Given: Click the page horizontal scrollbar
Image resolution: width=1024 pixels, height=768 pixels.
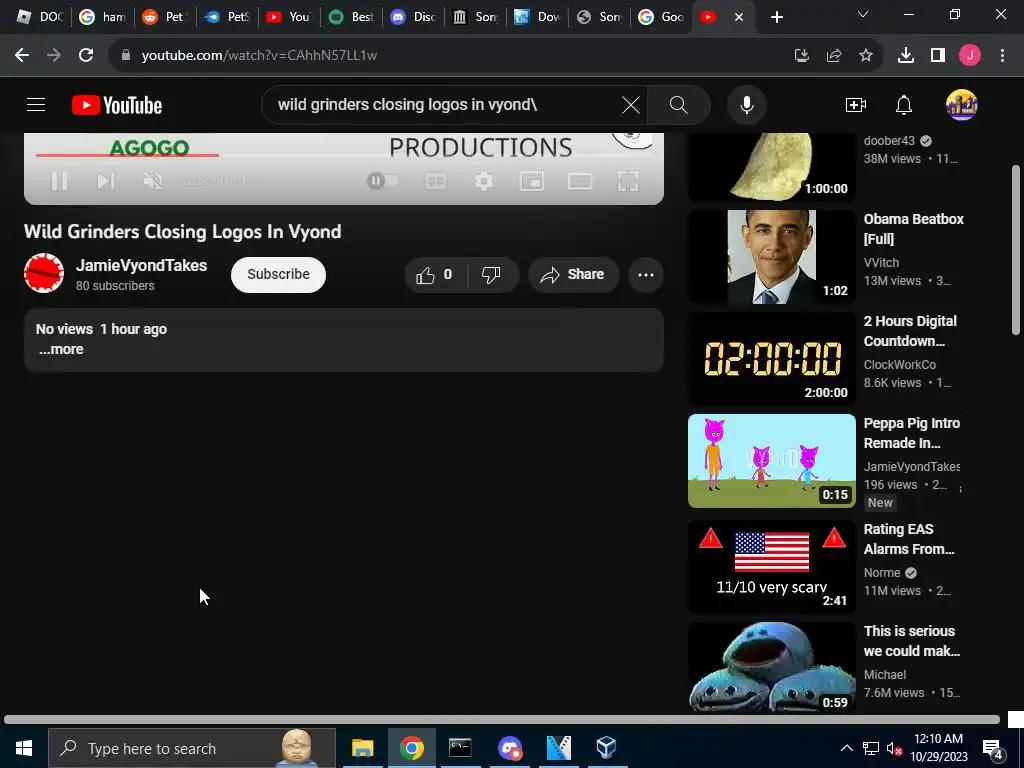Looking at the screenshot, I should pos(502,720).
